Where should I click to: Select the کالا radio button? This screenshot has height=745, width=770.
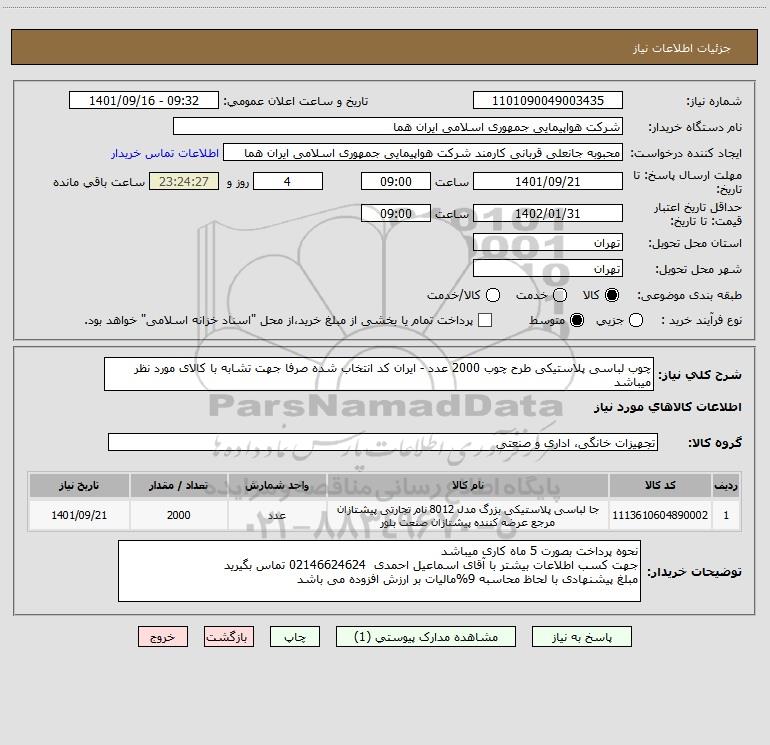click(x=612, y=295)
